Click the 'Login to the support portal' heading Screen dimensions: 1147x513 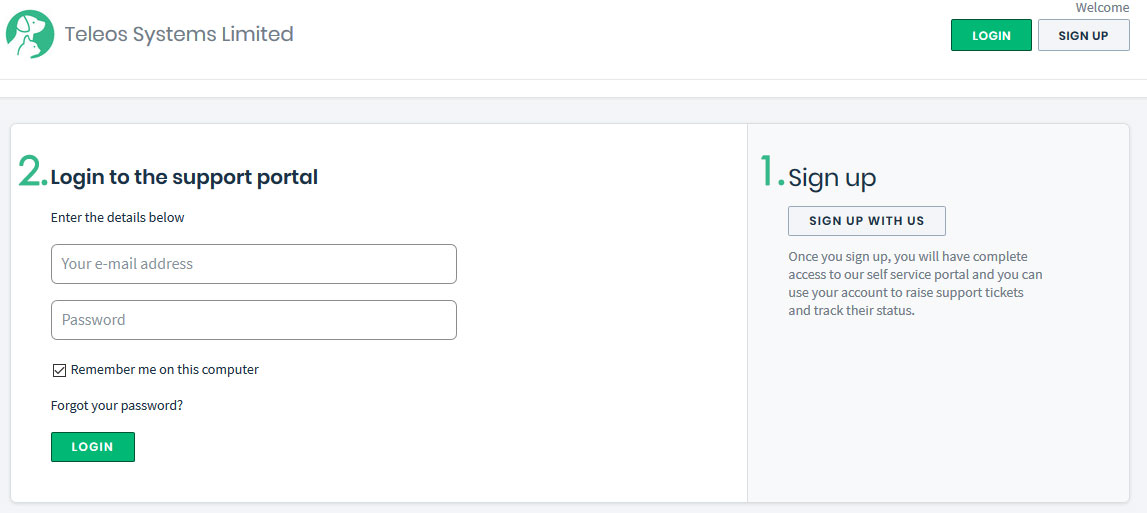coord(184,178)
